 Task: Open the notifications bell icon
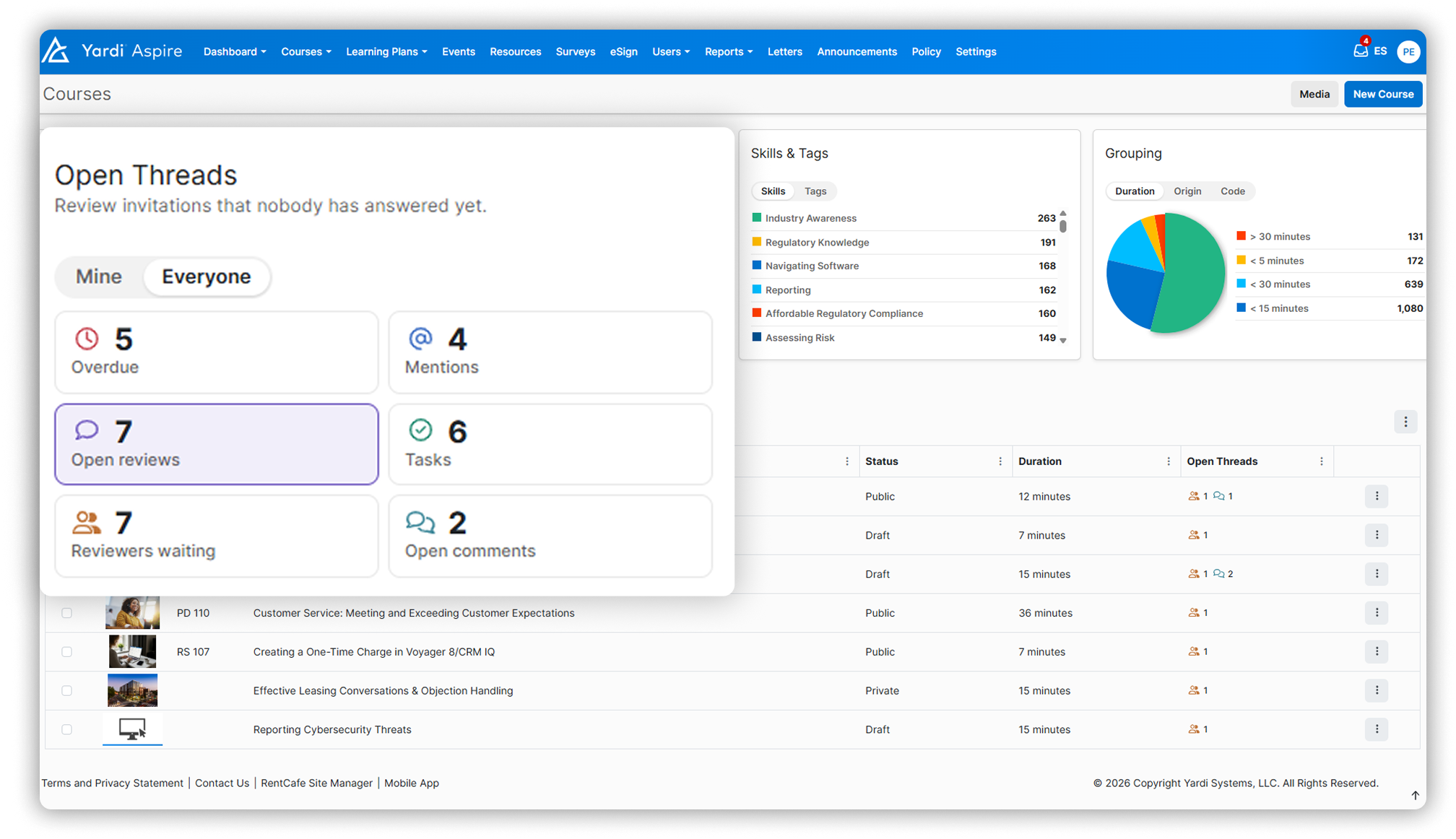pyautogui.click(x=1361, y=51)
